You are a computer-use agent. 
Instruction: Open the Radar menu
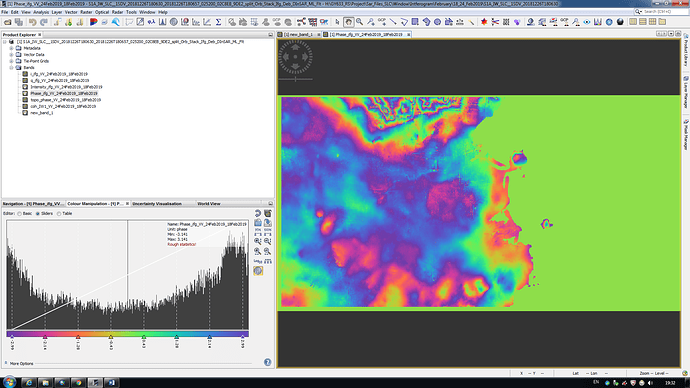click(117, 12)
